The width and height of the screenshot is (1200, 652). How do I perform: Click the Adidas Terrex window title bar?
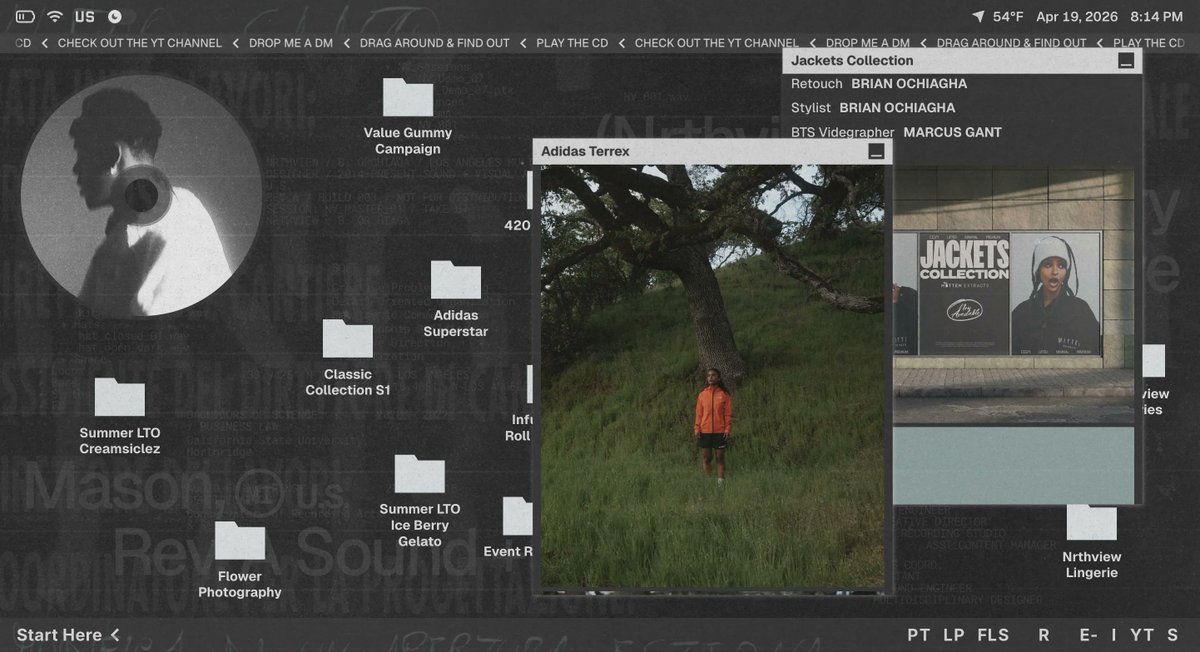pyautogui.click(x=712, y=151)
